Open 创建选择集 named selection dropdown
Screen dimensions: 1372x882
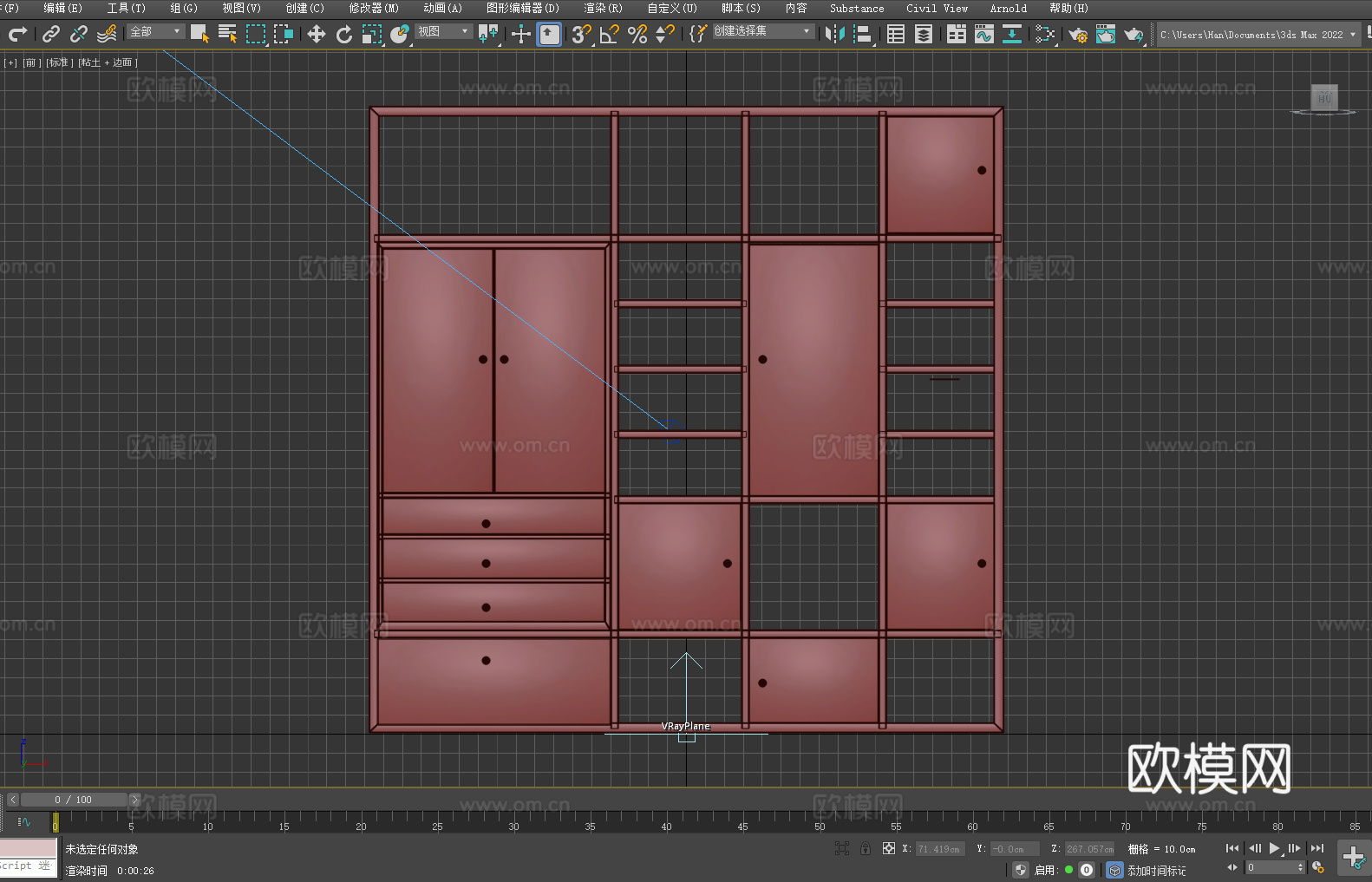[763, 31]
